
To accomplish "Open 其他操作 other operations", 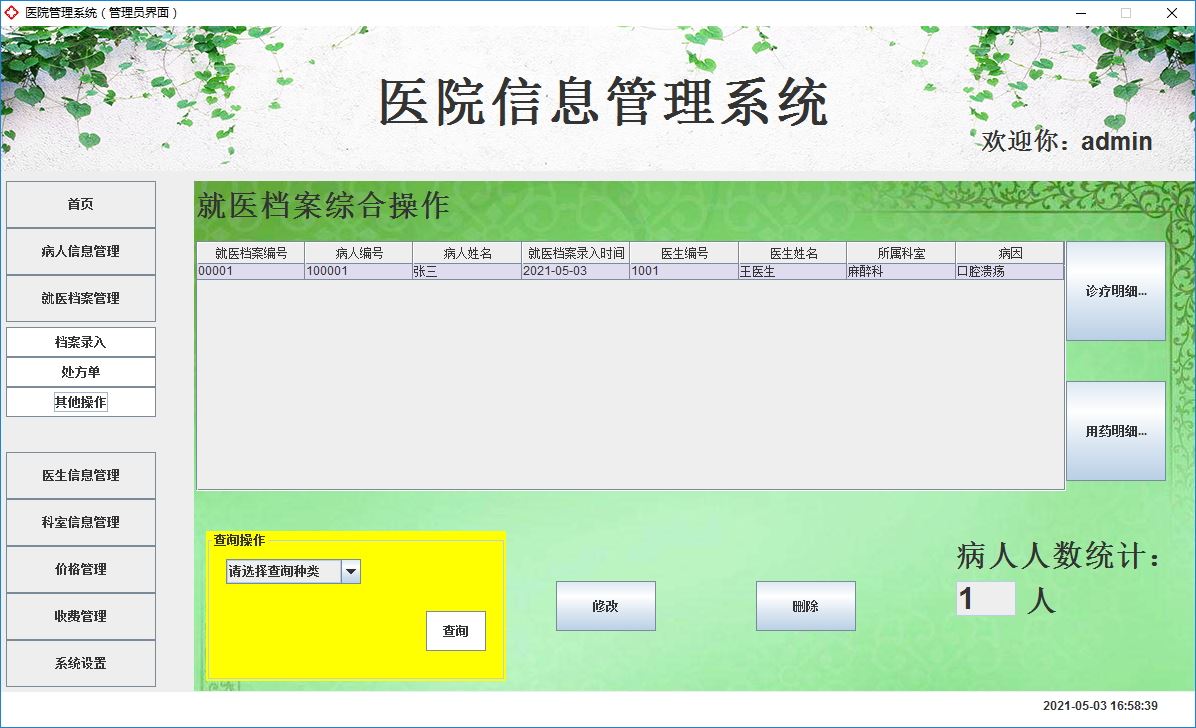I will [80, 401].
